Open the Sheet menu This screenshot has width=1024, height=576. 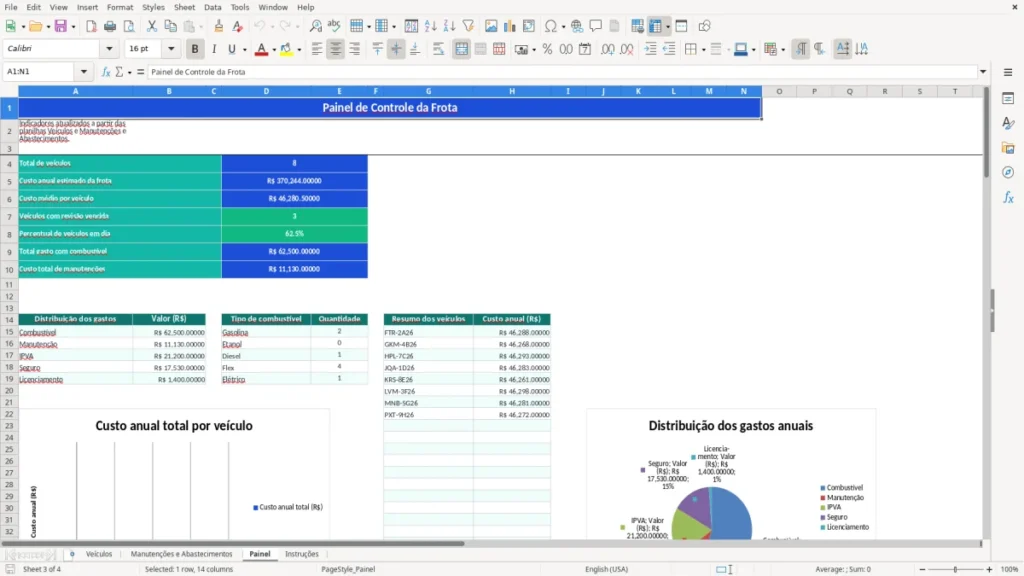point(184,7)
